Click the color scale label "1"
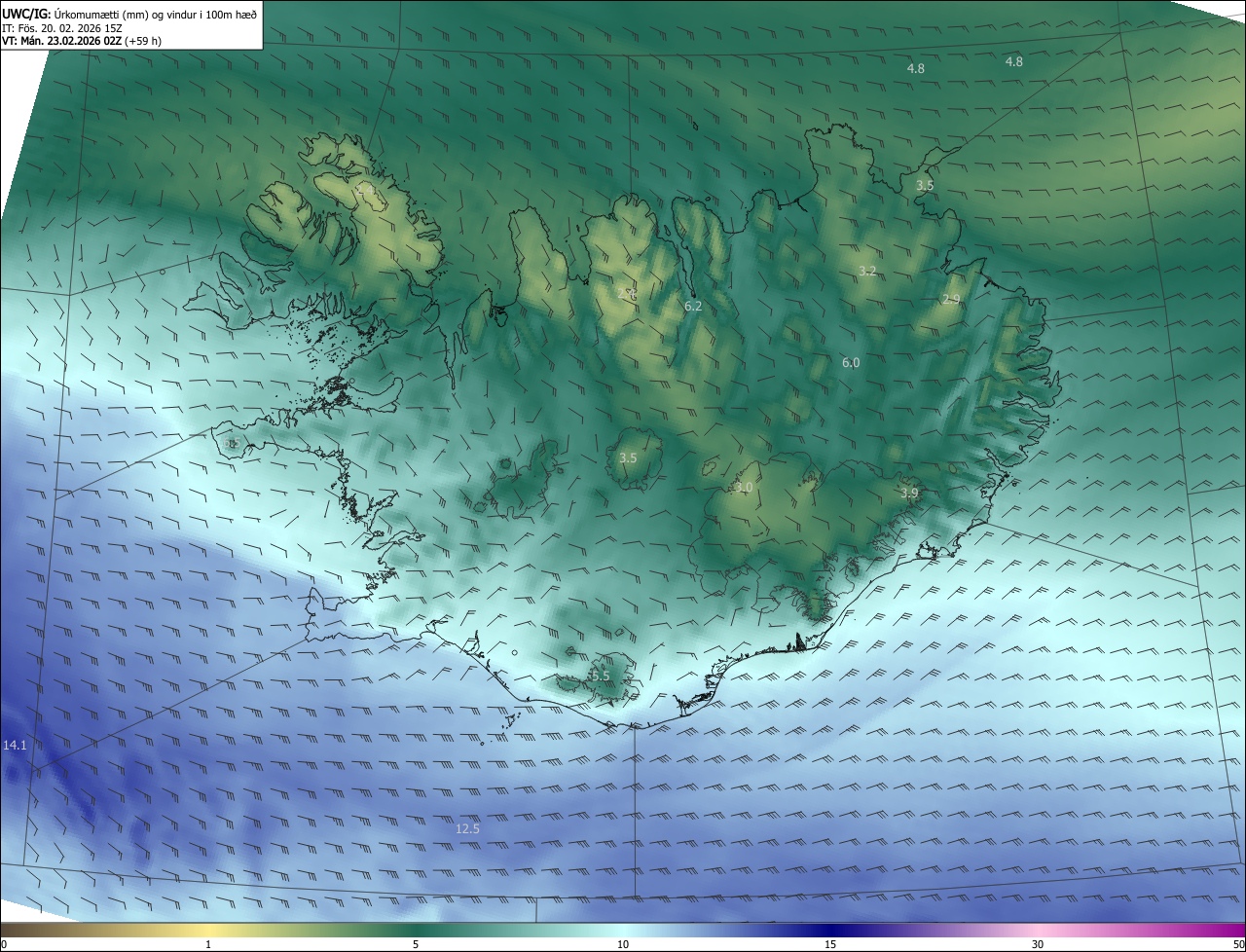Screen dimensions: 1246x952 (x=208, y=944)
